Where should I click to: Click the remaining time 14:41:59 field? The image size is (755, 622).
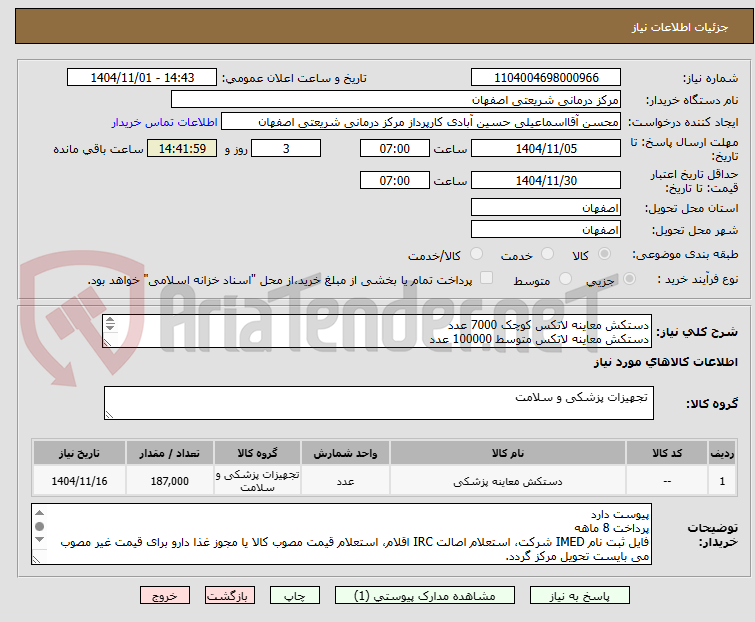click(x=182, y=148)
